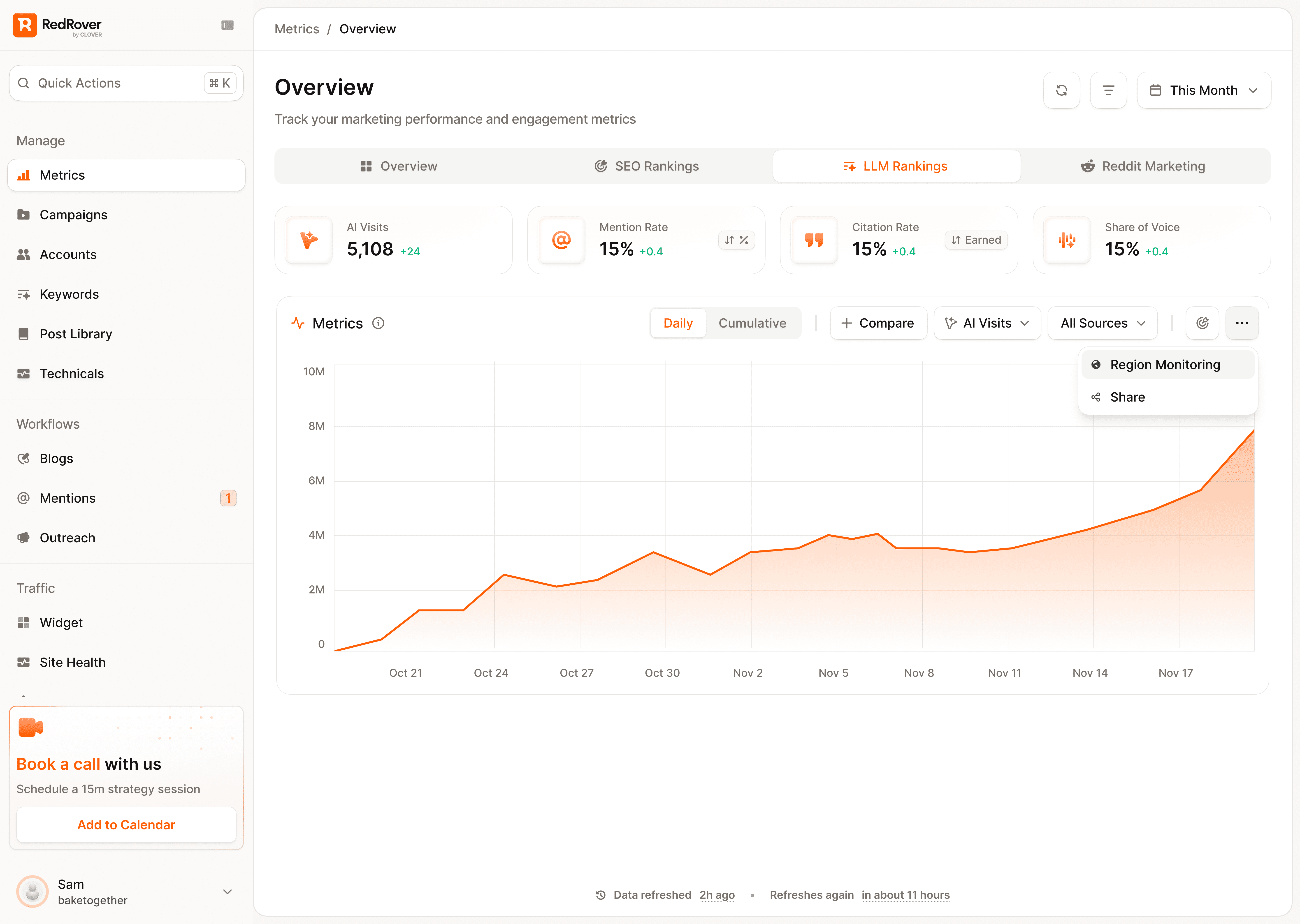Click the refresh data icon button

point(1061,90)
